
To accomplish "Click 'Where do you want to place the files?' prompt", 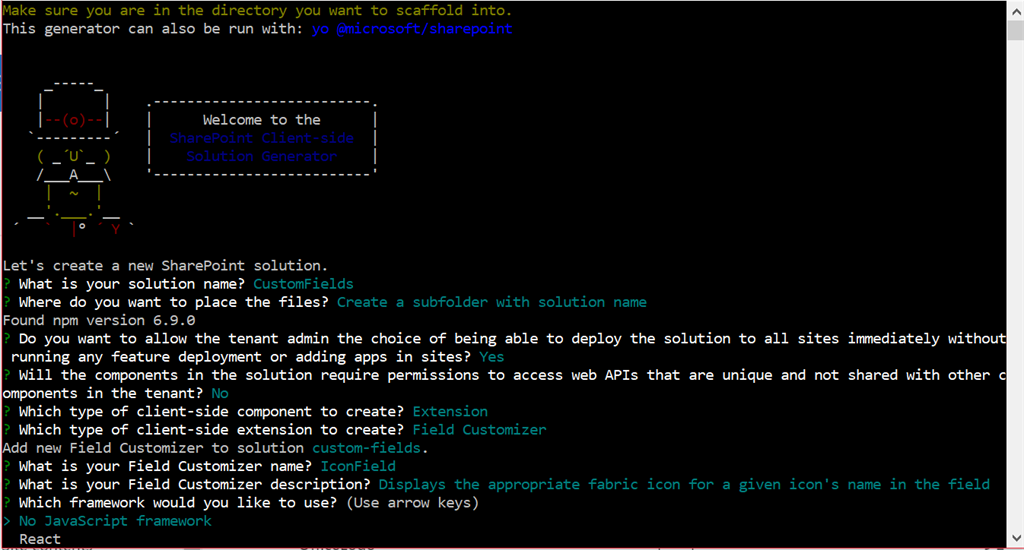I will [174, 302].
